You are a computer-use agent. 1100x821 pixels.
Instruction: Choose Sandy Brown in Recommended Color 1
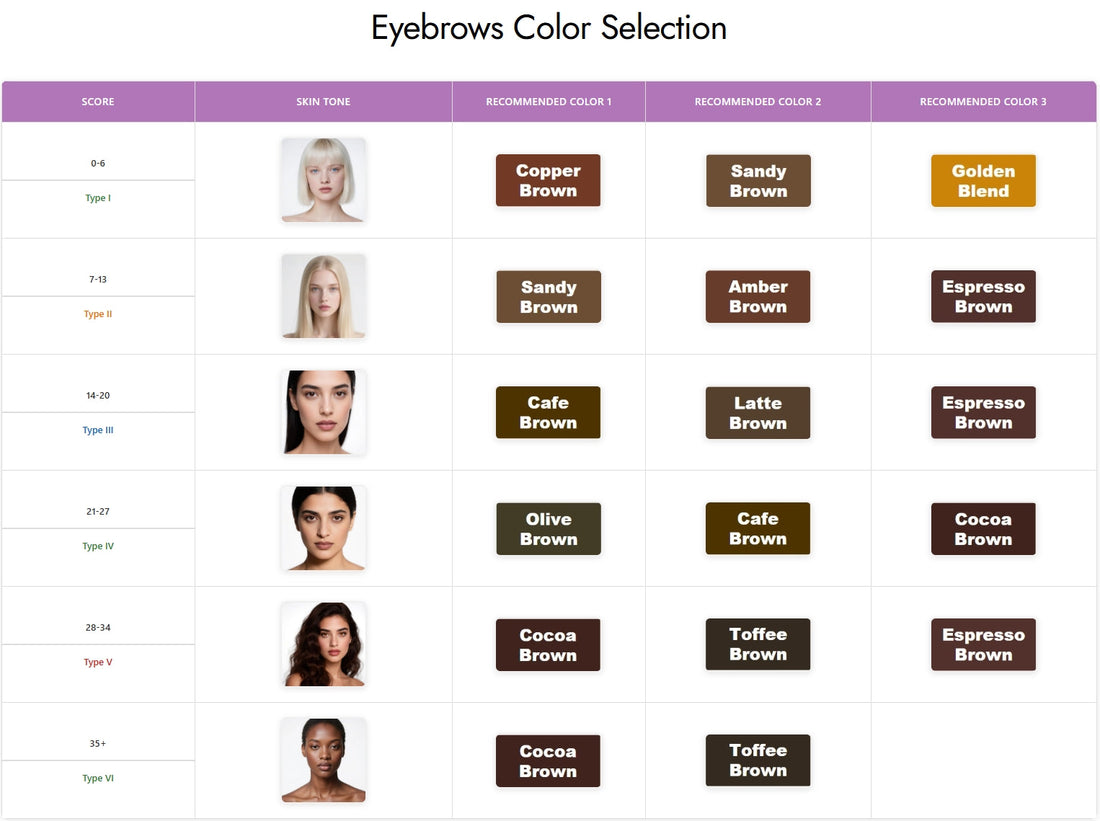coord(548,296)
